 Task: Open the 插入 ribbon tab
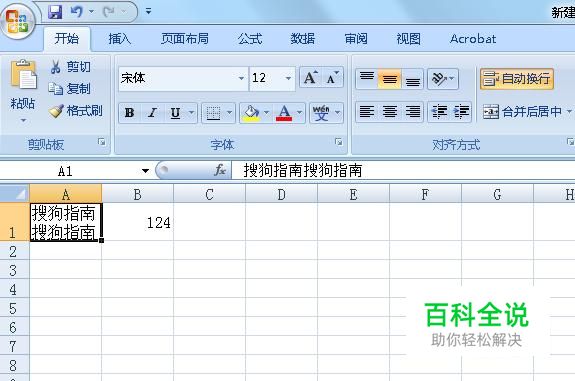pyautogui.click(x=120, y=39)
